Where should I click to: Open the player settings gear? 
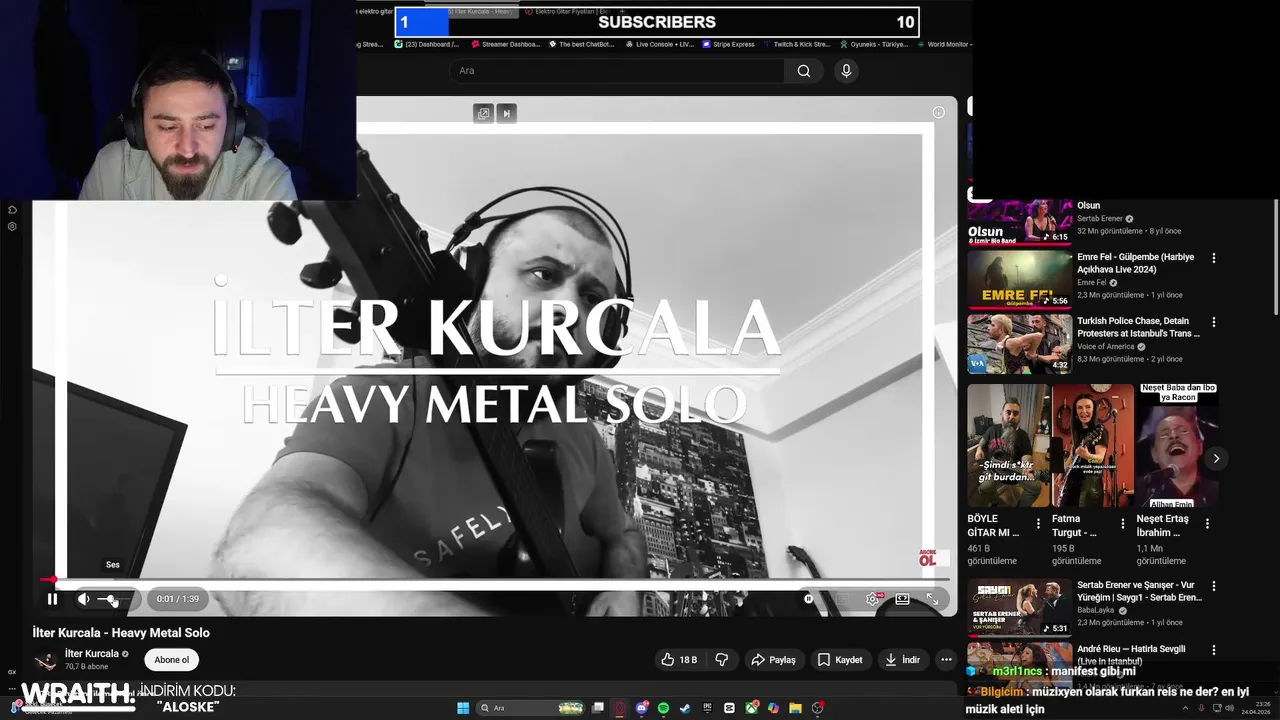tap(872, 599)
